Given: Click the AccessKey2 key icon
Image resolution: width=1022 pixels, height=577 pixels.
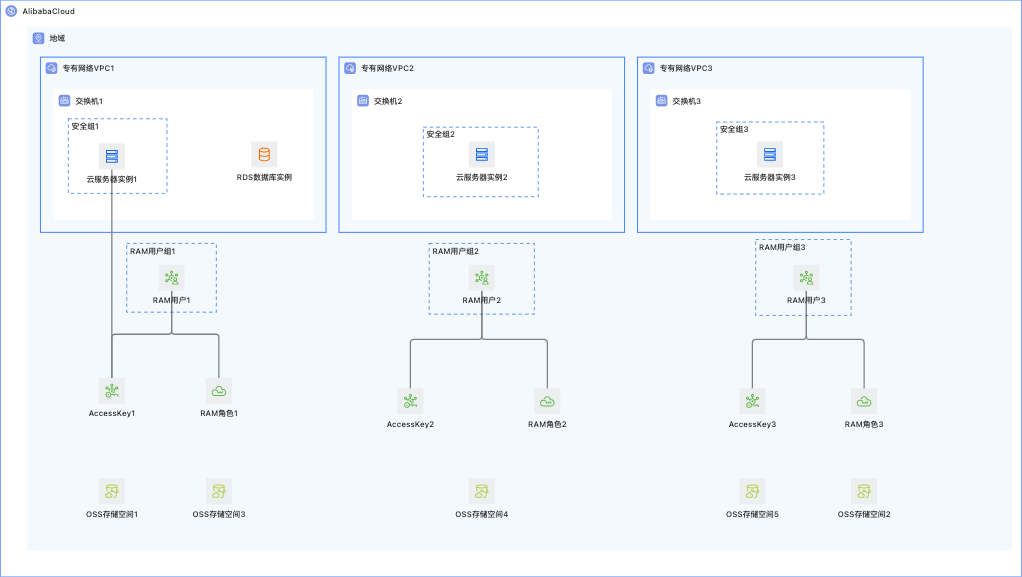Looking at the screenshot, I should coord(410,402).
